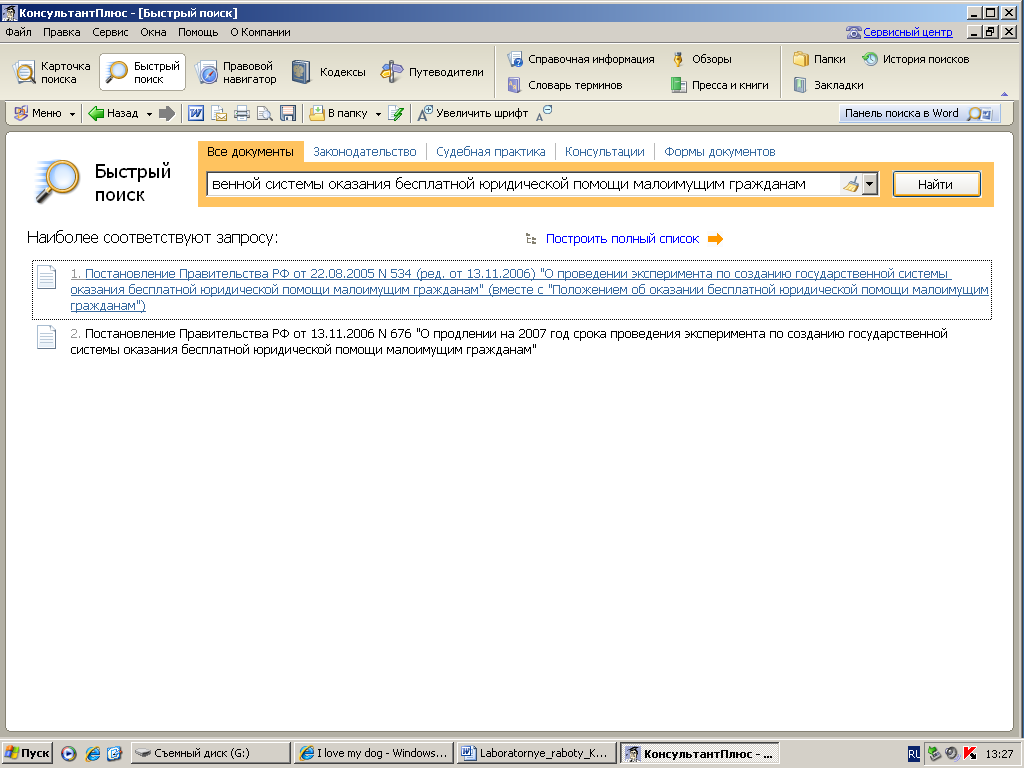The width and height of the screenshot is (1024, 768).
Task: Expand the В папку dropdown arrow
Action: tap(378, 114)
